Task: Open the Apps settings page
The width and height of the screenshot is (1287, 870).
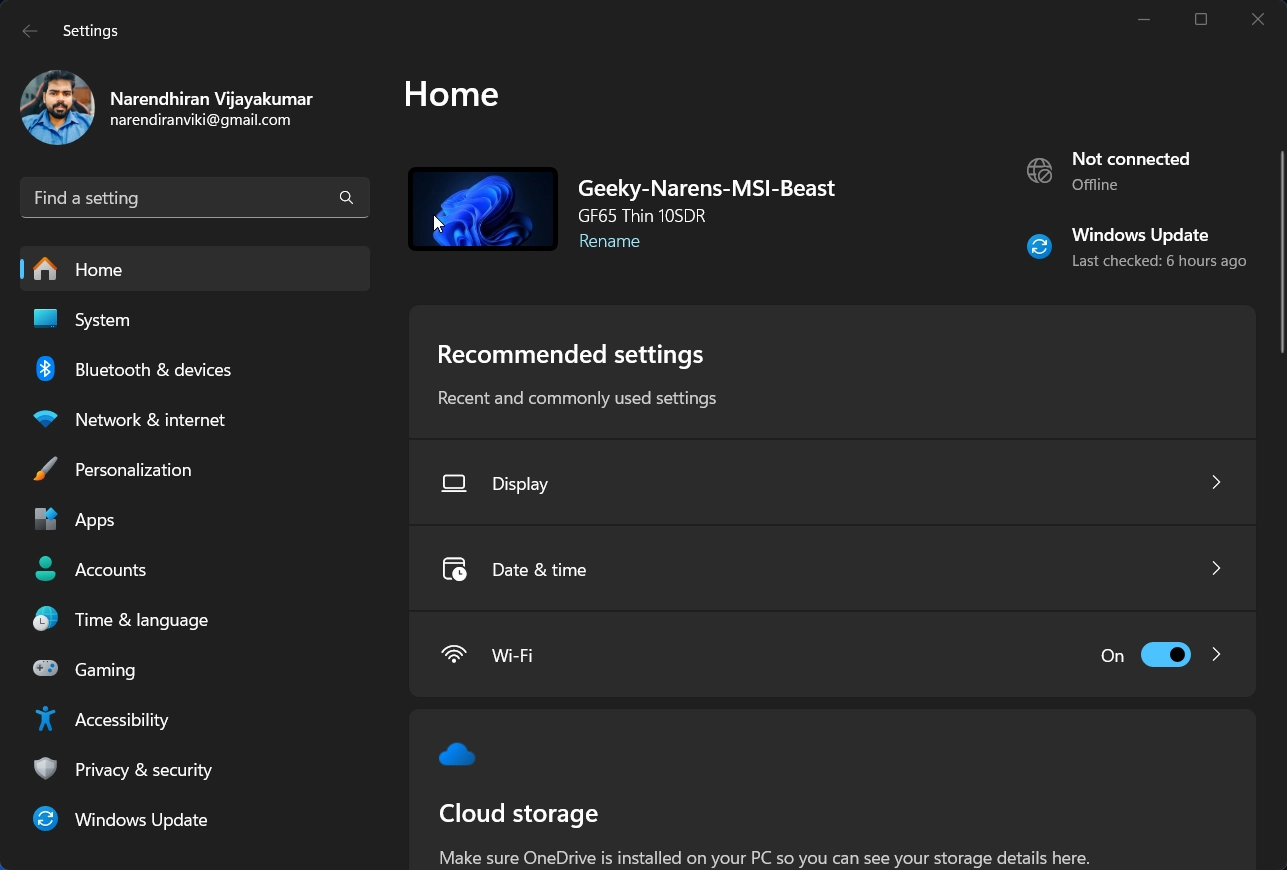Action: pos(195,519)
